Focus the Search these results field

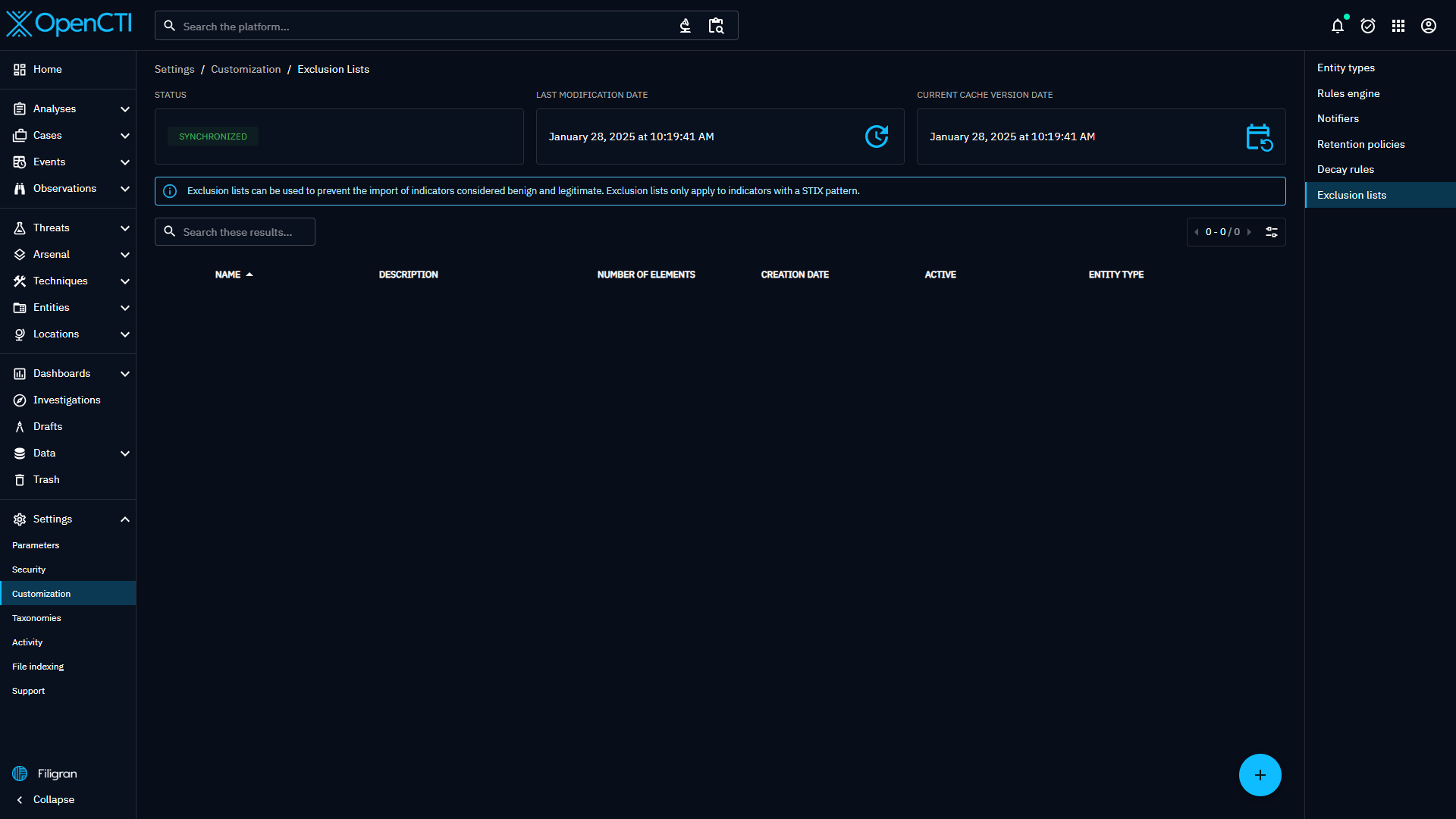tap(243, 232)
